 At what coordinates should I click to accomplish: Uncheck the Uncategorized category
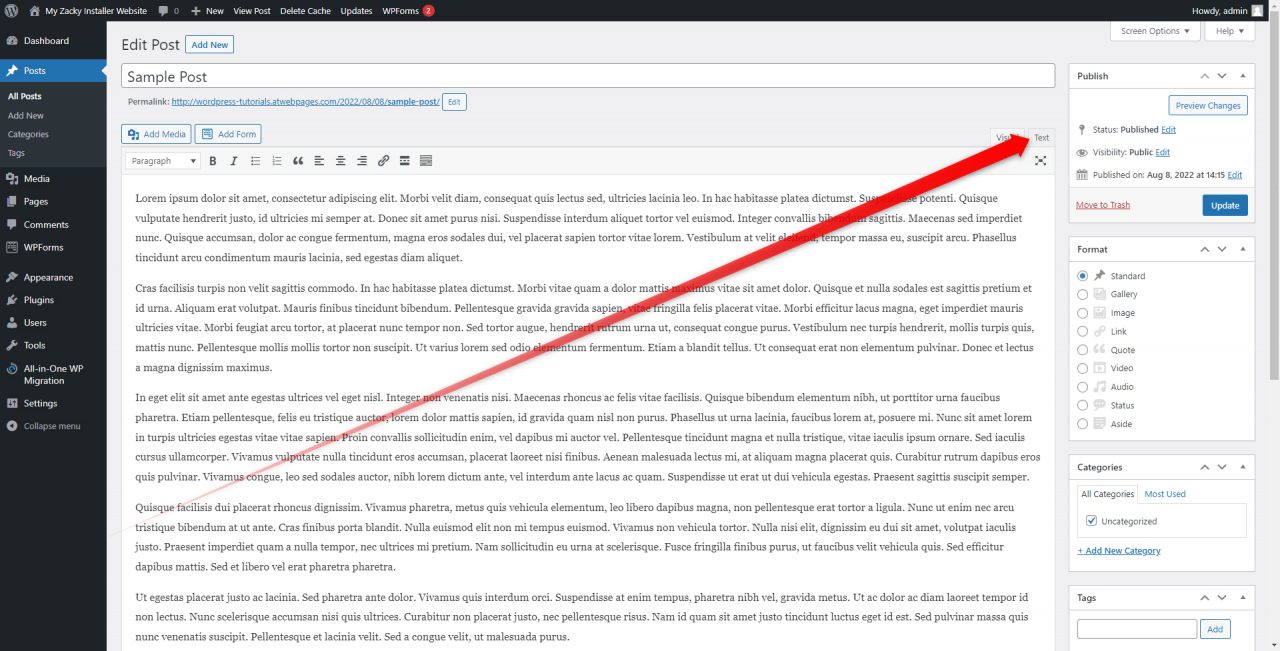click(1090, 520)
